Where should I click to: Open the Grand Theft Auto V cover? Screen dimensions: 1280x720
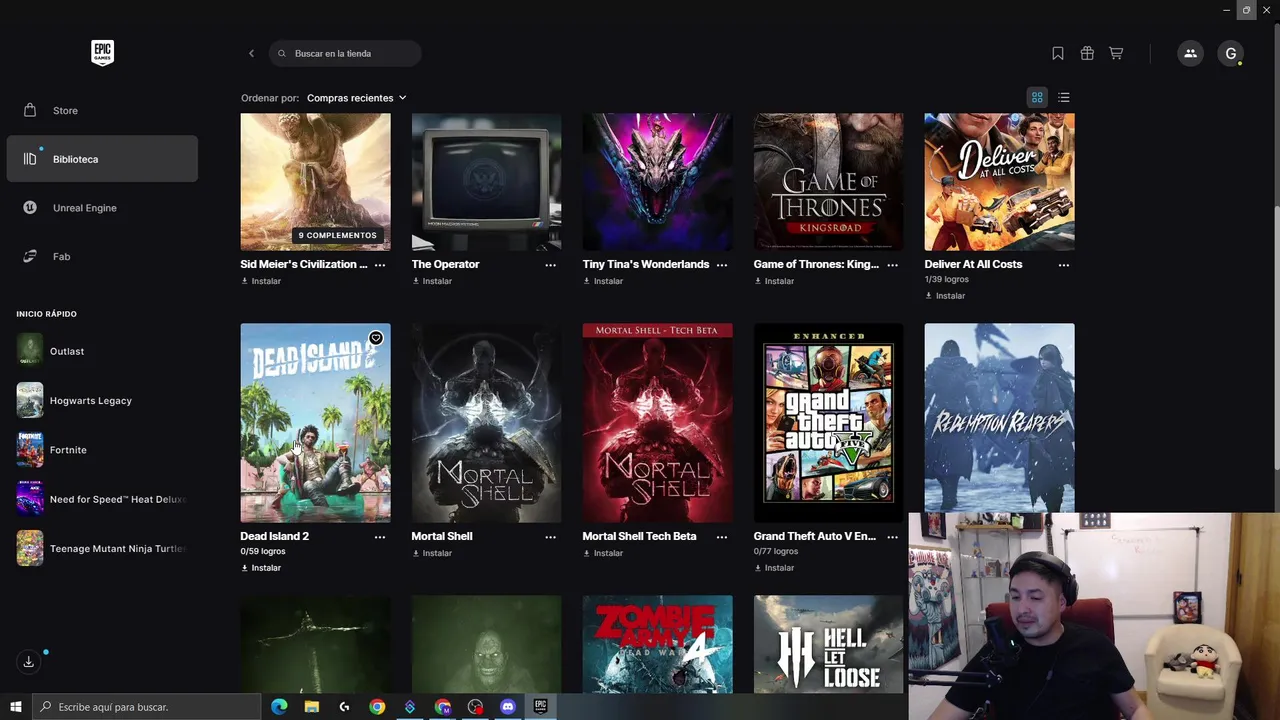click(828, 422)
